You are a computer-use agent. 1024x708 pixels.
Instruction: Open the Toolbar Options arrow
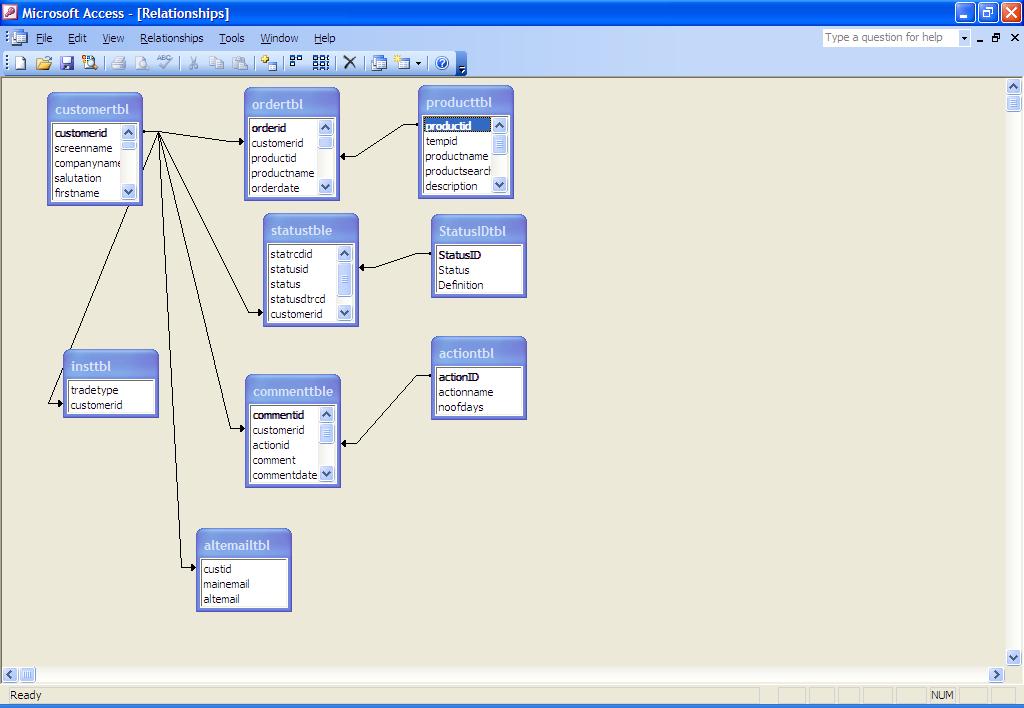(x=462, y=63)
